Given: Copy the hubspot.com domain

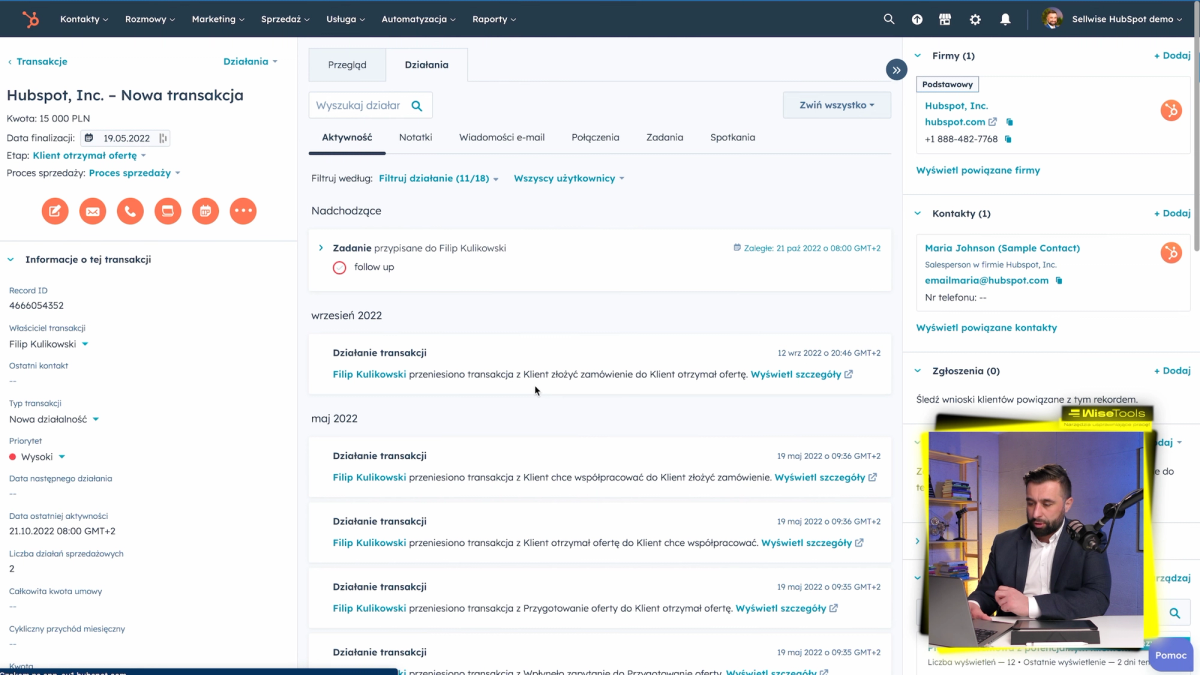Looking at the screenshot, I should pyautogui.click(x=1009, y=122).
